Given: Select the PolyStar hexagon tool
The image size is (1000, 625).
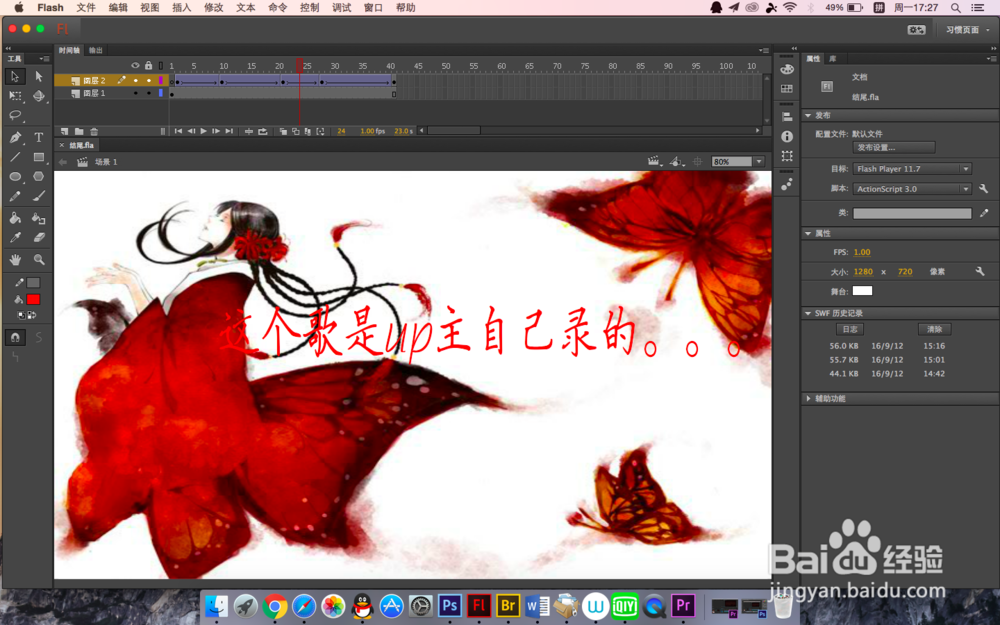Looking at the screenshot, I should (39, 177).
